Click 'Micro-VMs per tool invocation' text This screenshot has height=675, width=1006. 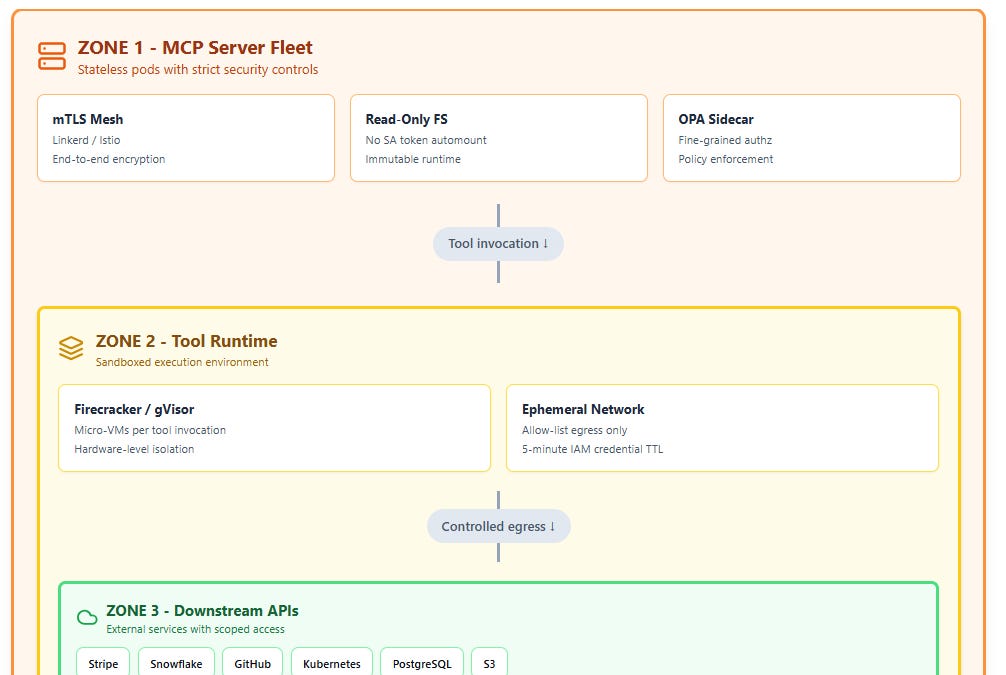coord(150,430)
